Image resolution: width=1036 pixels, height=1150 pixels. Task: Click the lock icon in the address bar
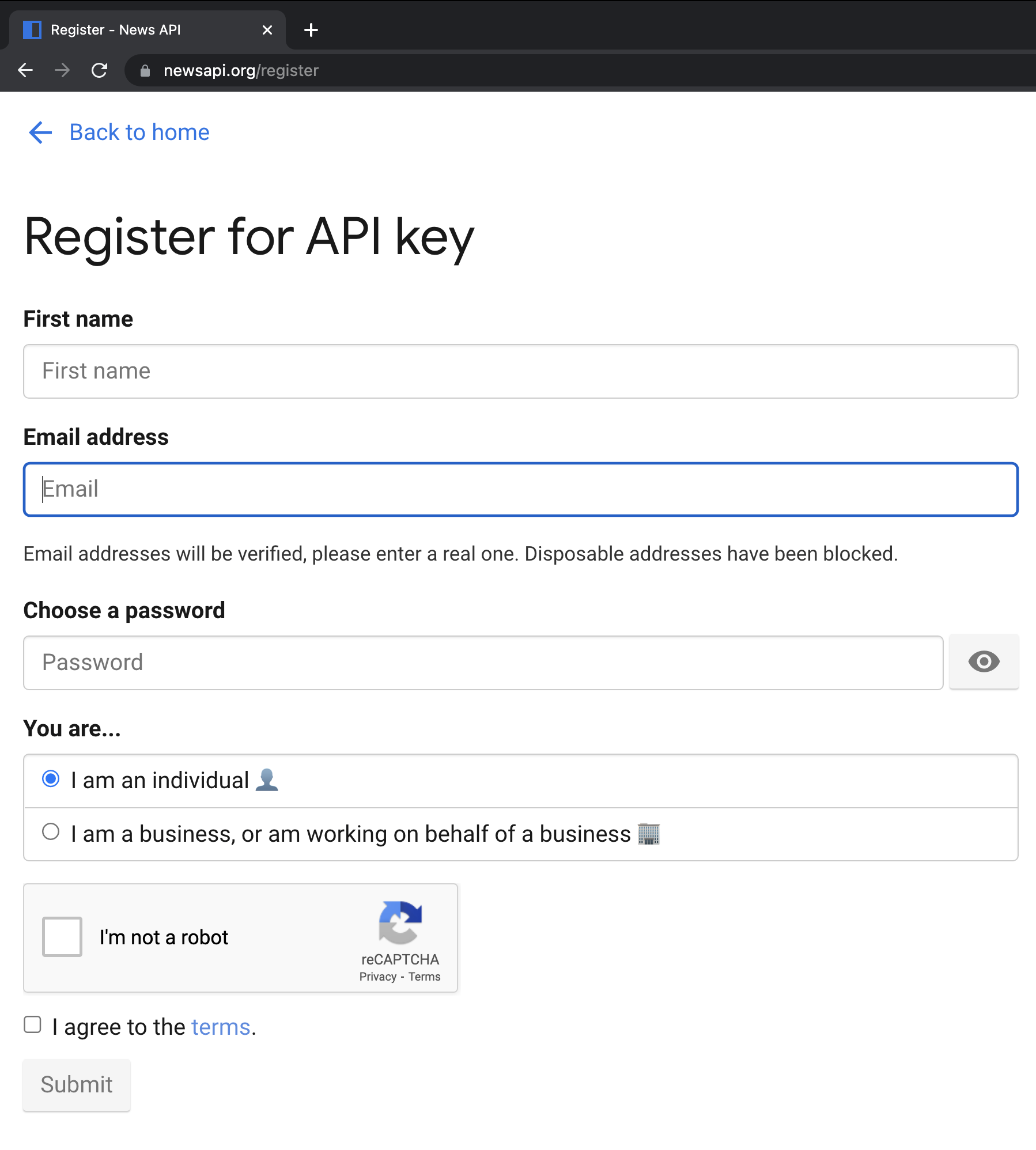point(145,70)
